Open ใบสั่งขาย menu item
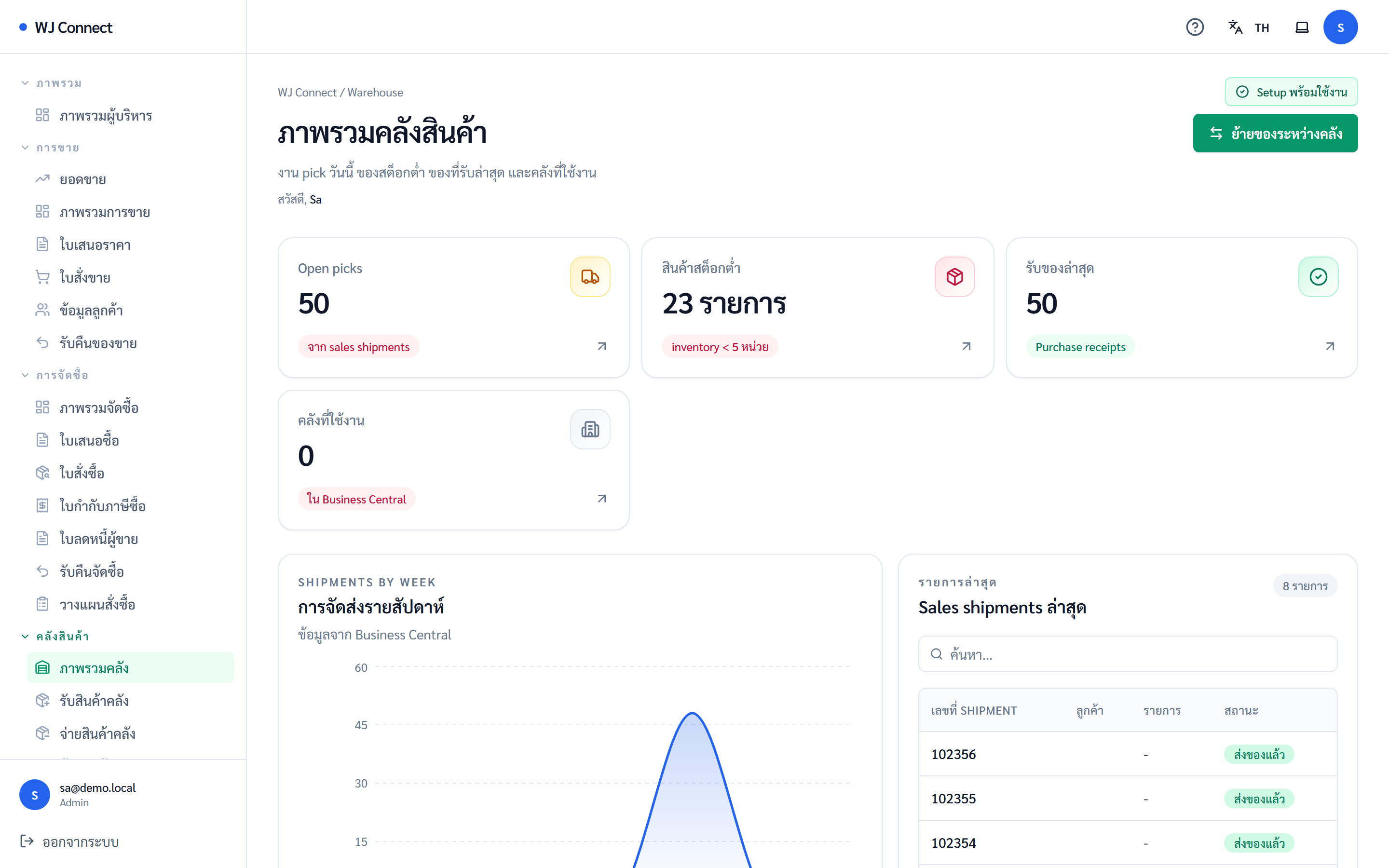1389x868 pixels. pyautogui.click(x=130, y=277)
